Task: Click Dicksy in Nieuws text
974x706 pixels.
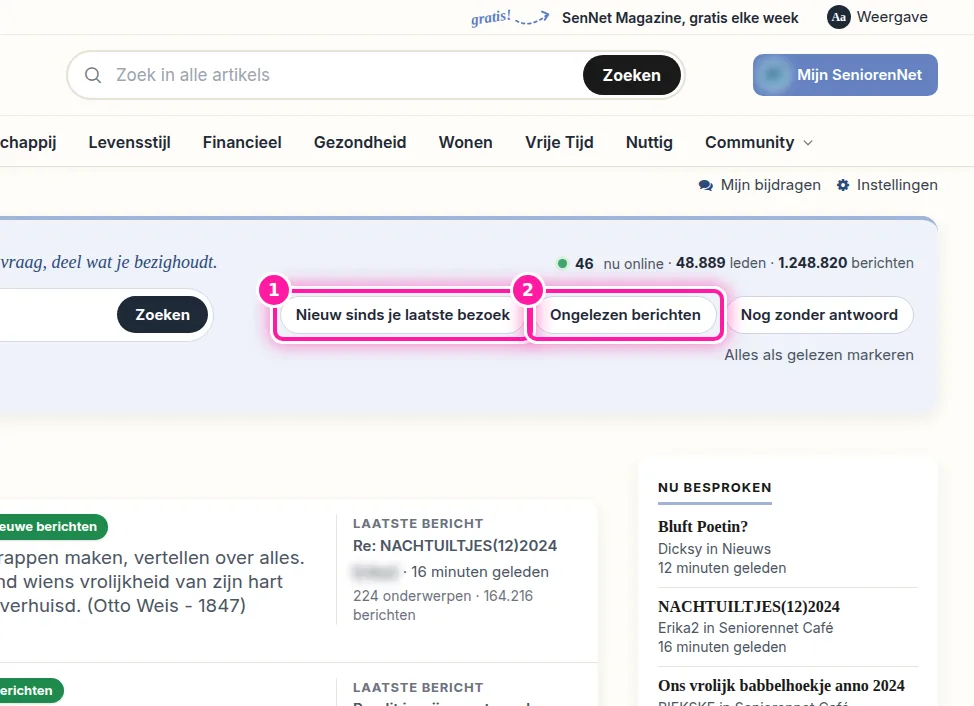Action: pyautogui.click(x=714, y=549)
